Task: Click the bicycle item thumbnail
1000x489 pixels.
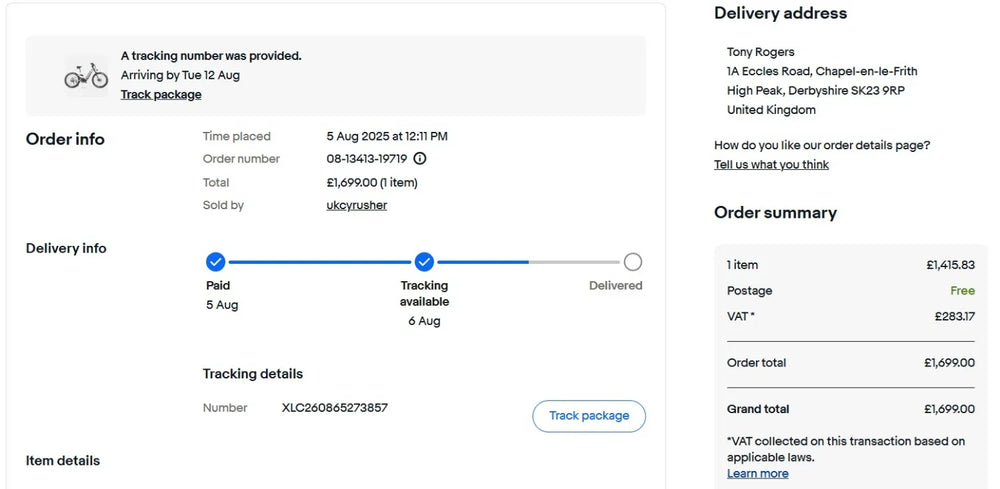Action: [86, 75]
